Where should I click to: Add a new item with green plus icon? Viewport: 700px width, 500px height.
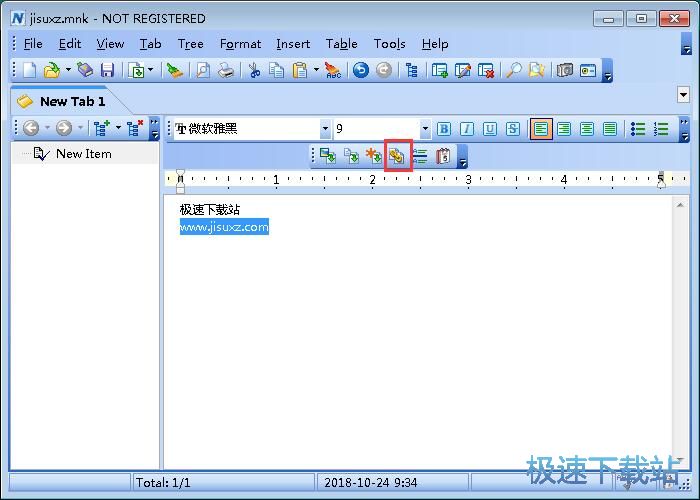pos(440,70)
